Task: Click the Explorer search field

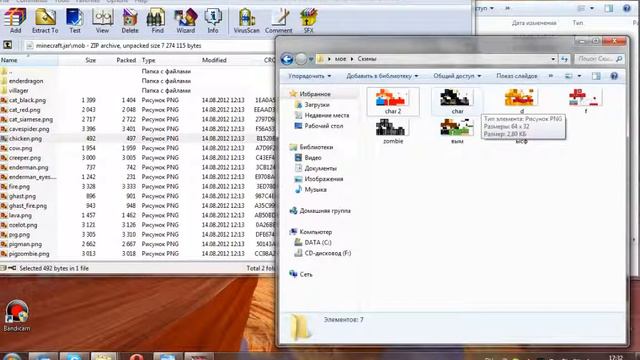Action: click(x=599, y=59)
